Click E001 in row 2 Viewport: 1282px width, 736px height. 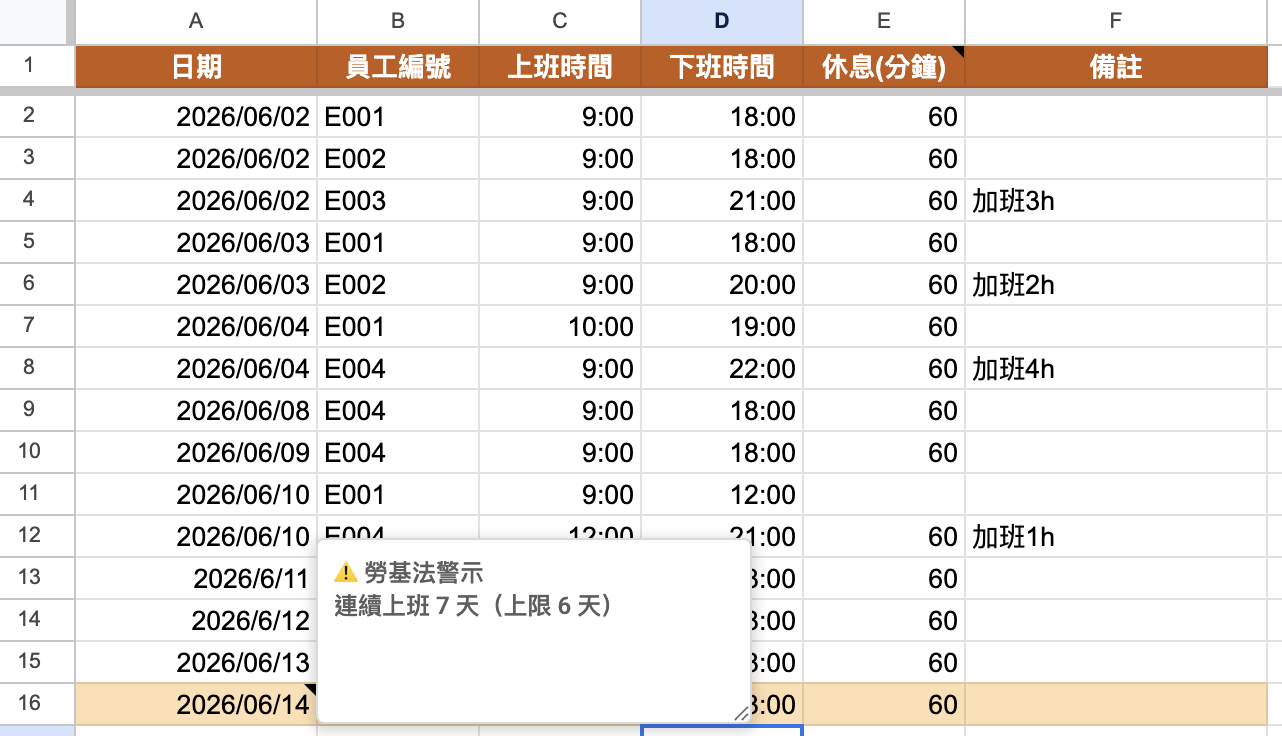(x=398, y=117)
